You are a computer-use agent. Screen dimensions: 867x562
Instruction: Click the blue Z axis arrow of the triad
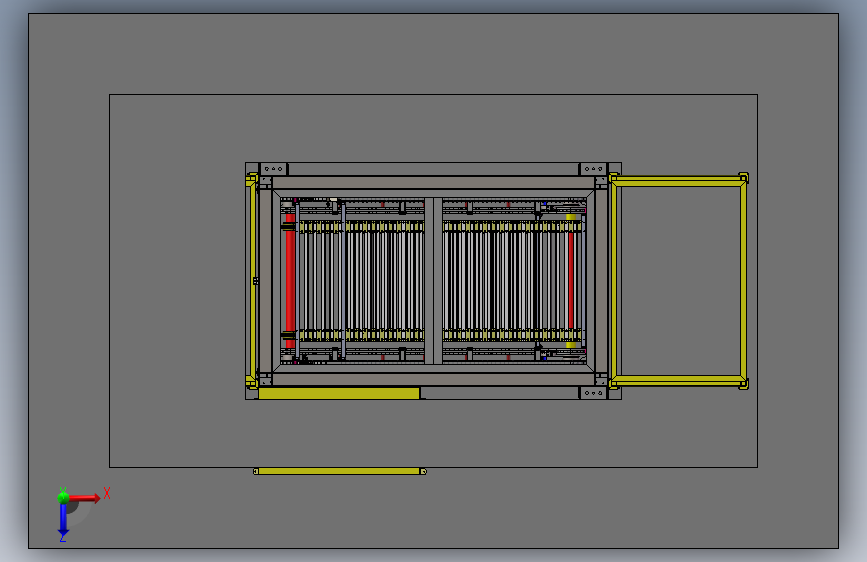coord(63,520)
